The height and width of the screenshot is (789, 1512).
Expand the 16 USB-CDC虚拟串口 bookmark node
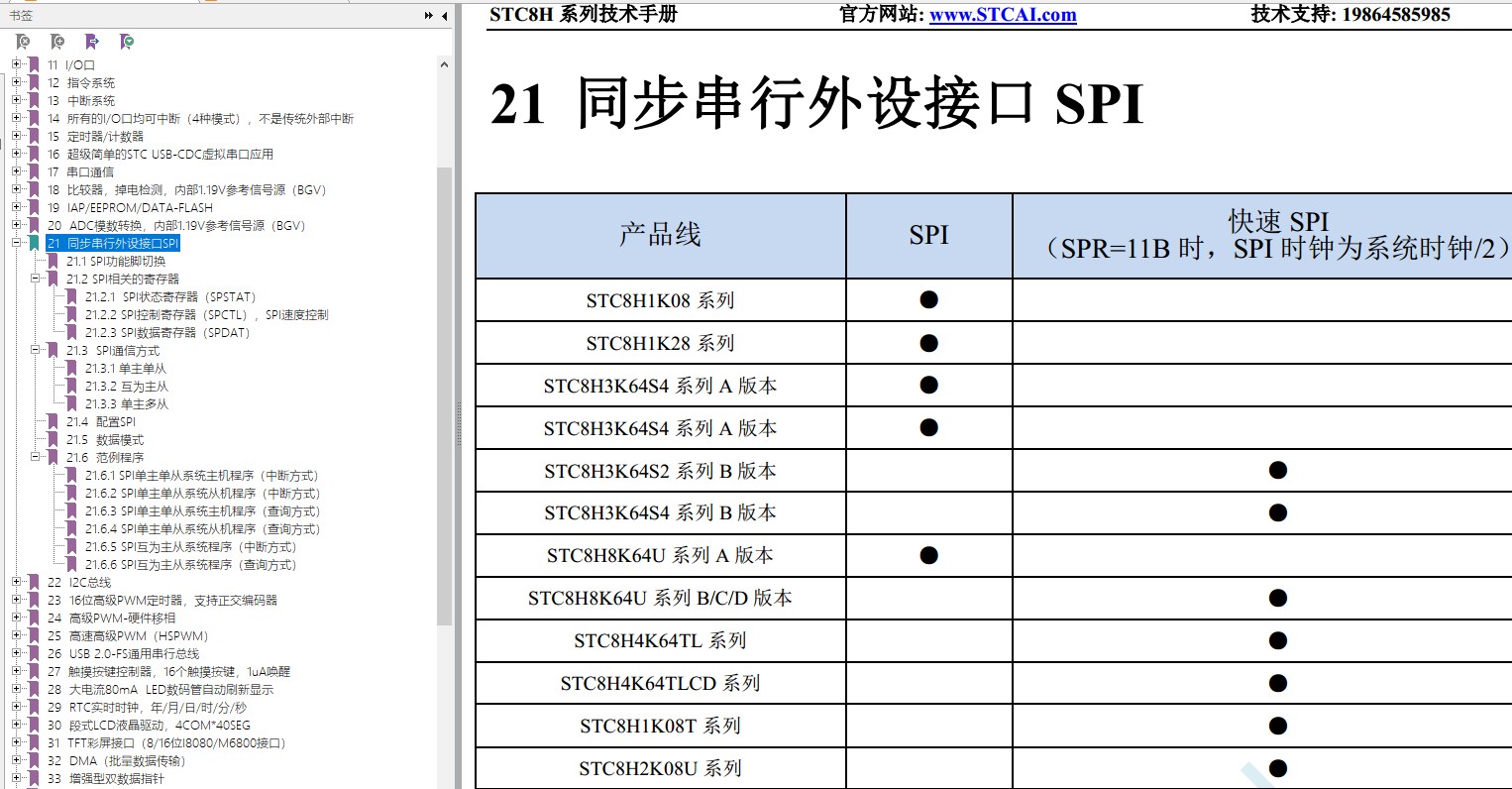[x=16, y=154]
